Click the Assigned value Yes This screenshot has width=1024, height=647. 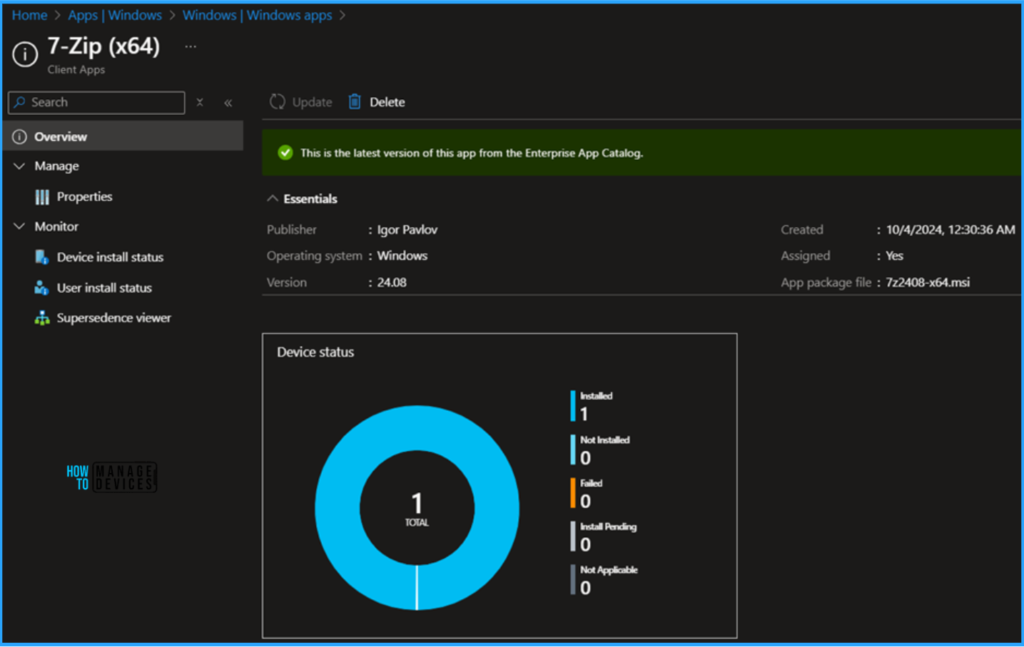point(895,256)
